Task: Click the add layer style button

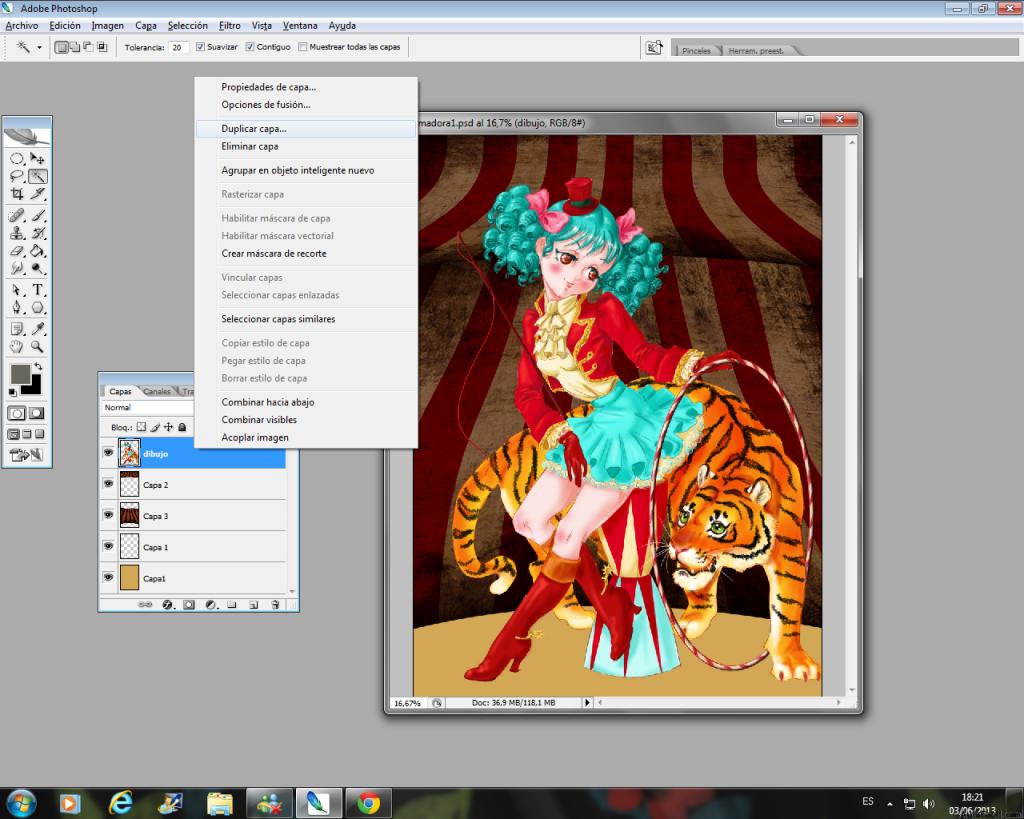Action: pos(167,605)
